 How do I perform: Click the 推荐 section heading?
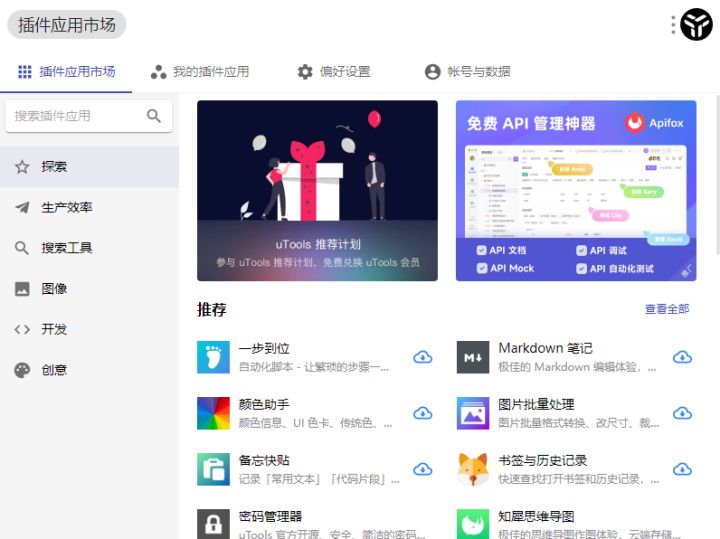click(x=212, y=309)
